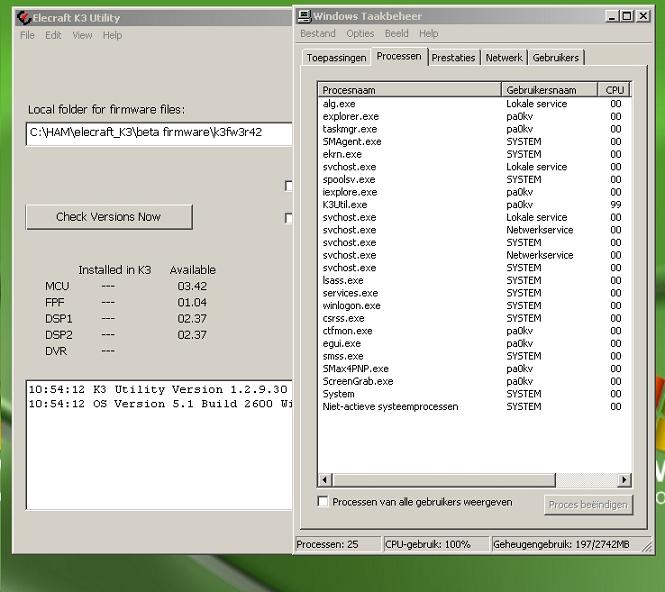Switch to the Prestaties tab
The image size is (665, 592).
tap(453, 58)
